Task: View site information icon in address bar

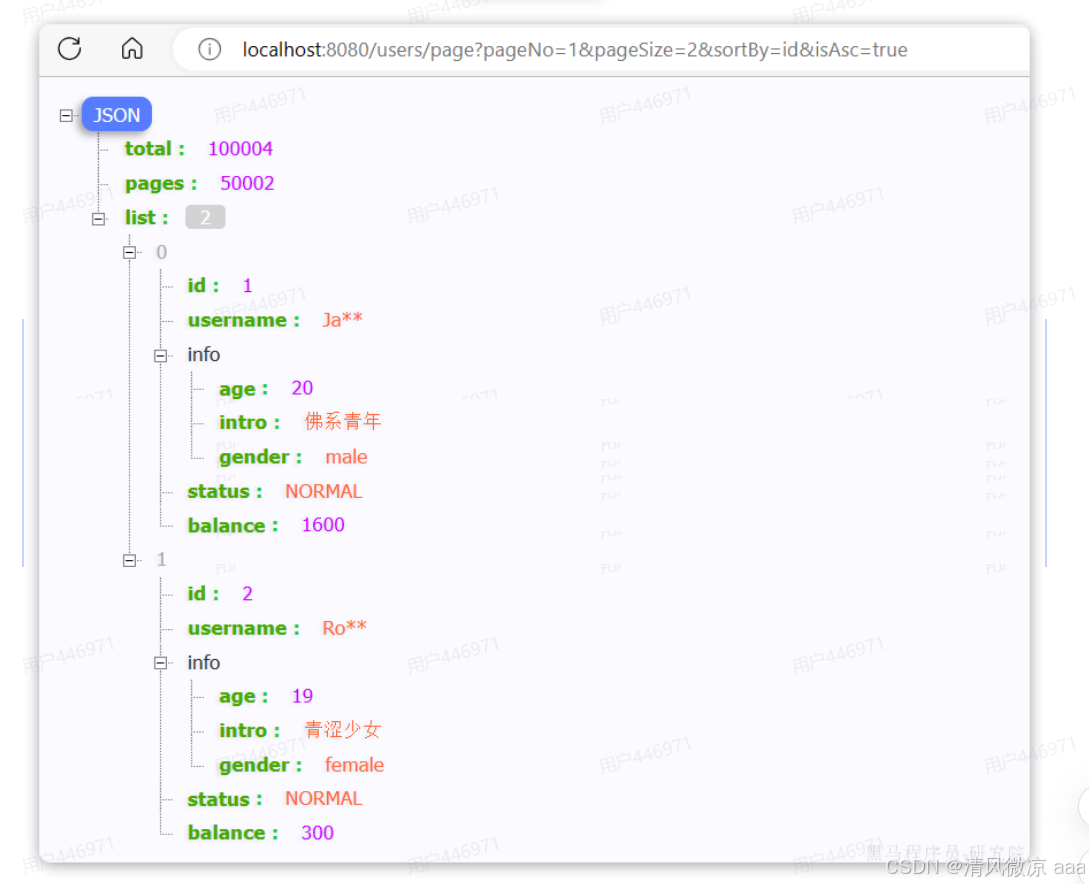Action: (209, 49)
